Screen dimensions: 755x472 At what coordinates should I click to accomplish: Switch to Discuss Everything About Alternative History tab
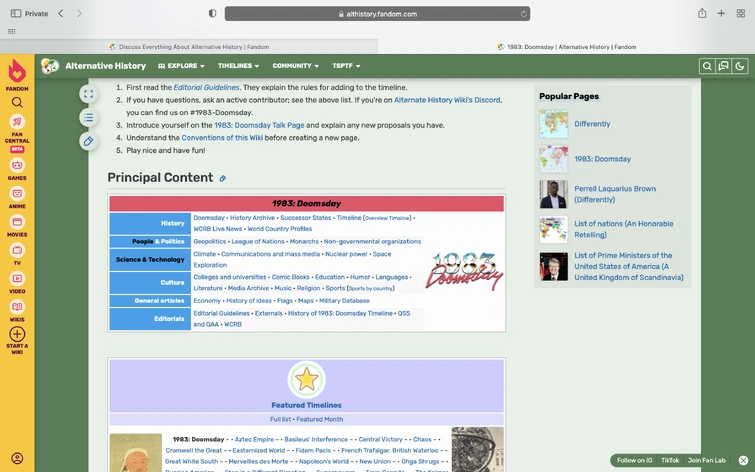[x=189, y=47]
